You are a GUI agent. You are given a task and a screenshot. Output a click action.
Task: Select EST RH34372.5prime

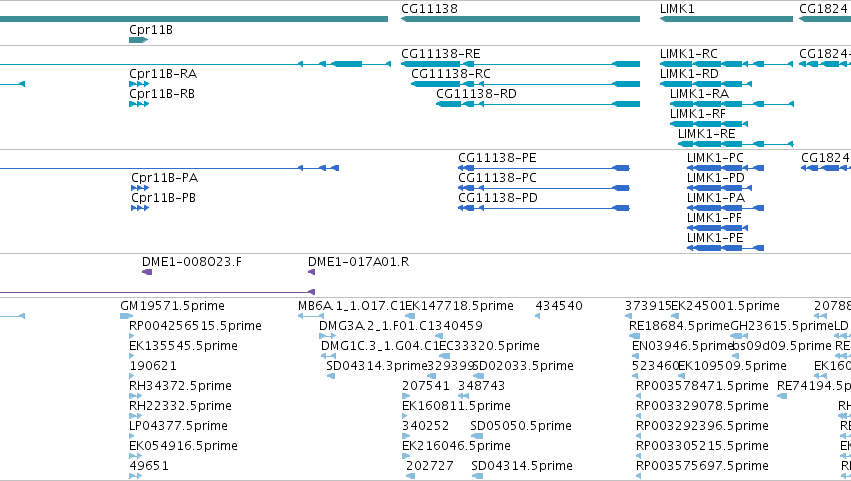180,387
